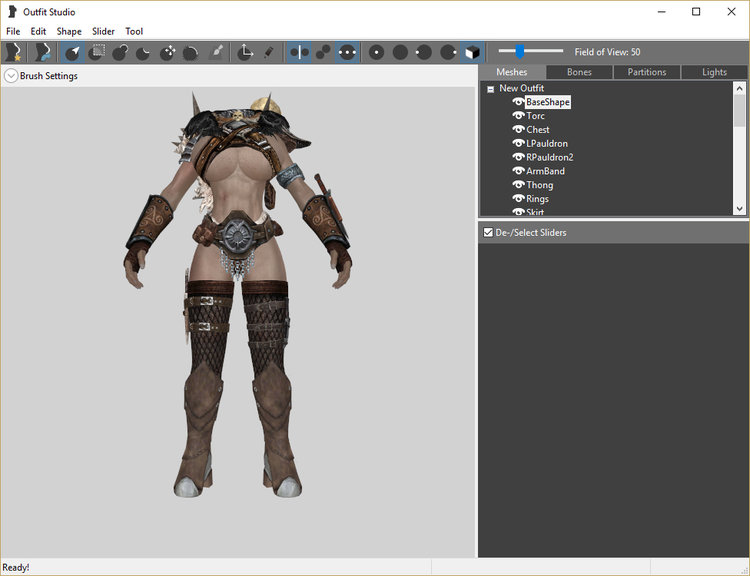Select the LPauldron mesh row
The height and width of the screenshot is (576, 750).
547,144
